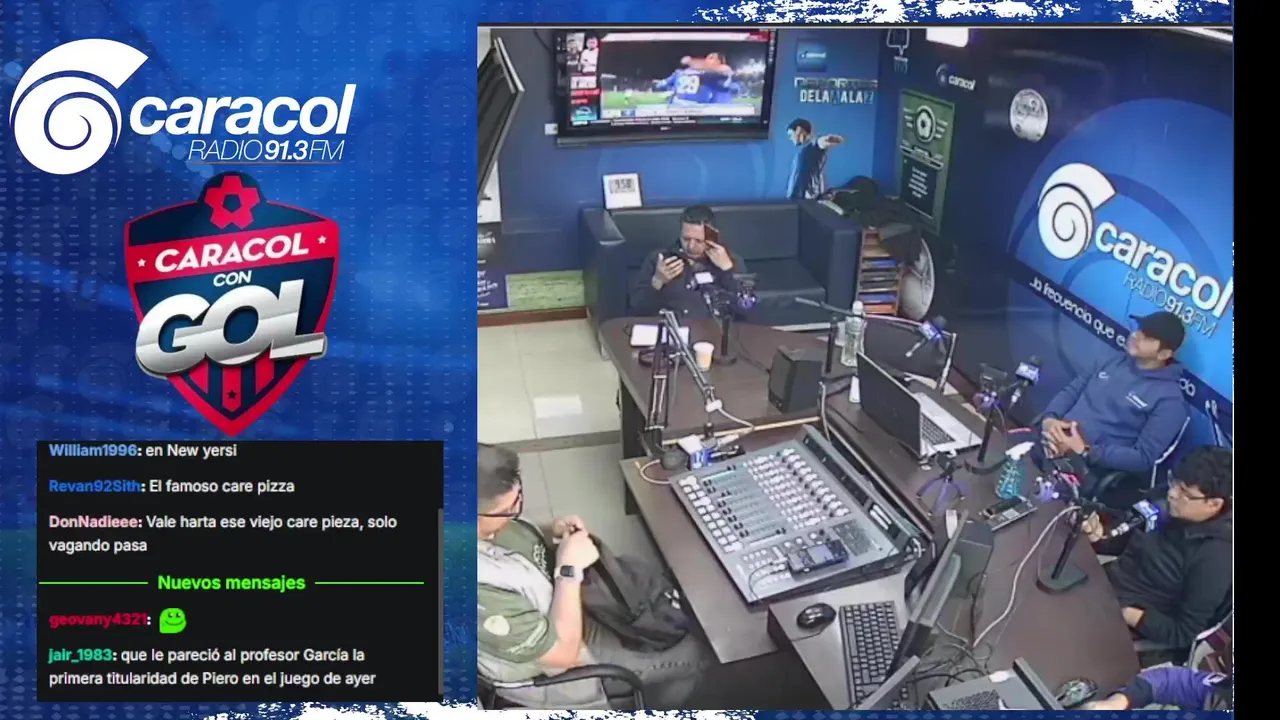Image resolution: width=1280 pixels, height=720 pixels.
Task: Click the studio webcam video feed
Action: coord(855,367)
